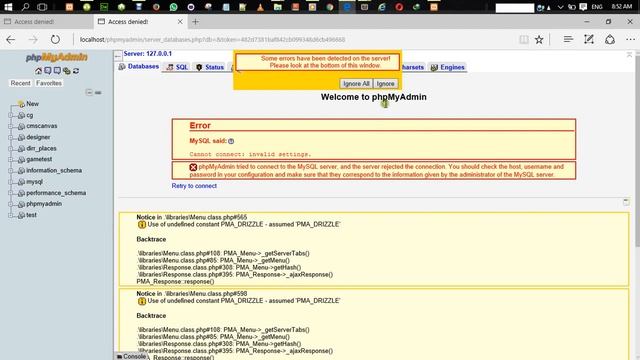Open Action Center notifications icon
Viewport: 640px width, 360px height.
click(584, 7)
